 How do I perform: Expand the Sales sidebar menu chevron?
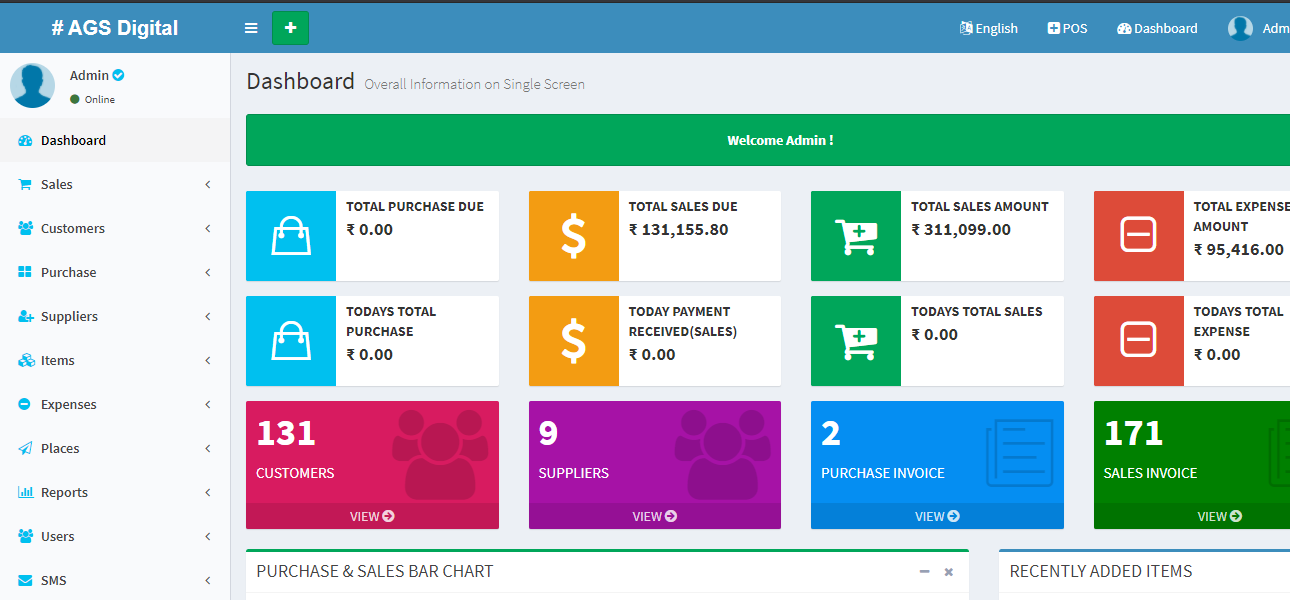pyautogui.click(x=207, y=185)
